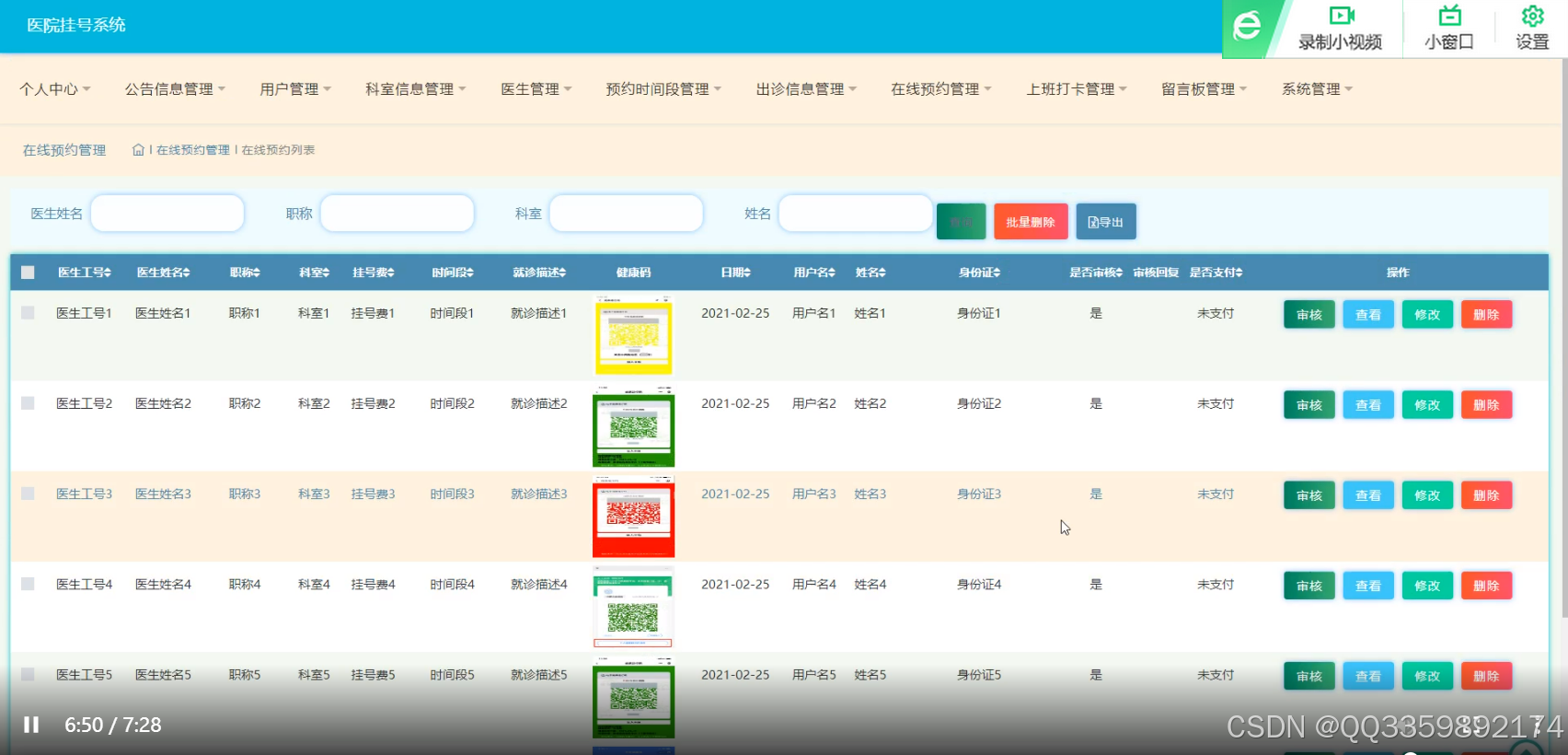Viewport: 1568px width, 755px height.
Task: Sort by 身份证 column header
Action: (979, 273)
